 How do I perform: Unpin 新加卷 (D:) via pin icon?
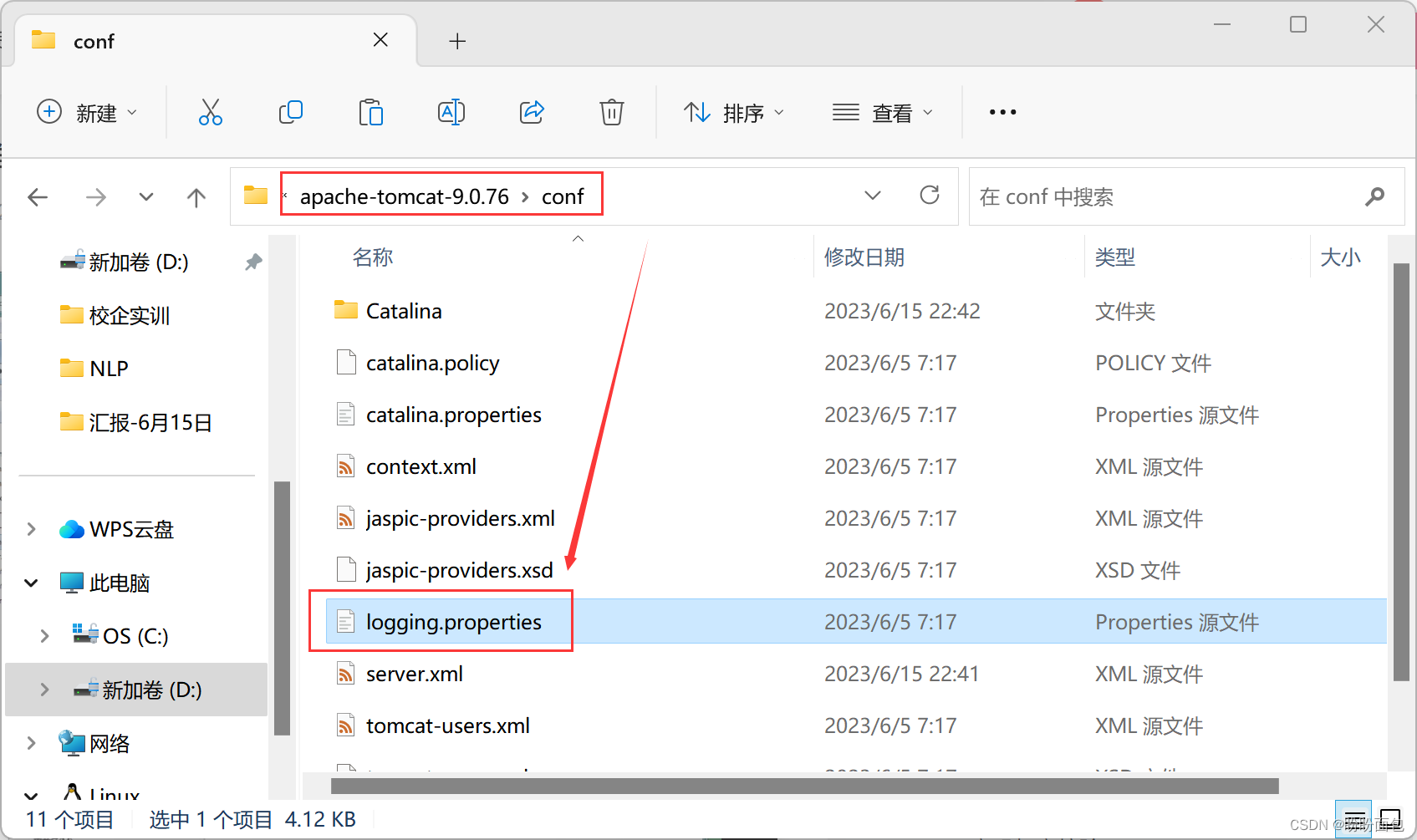coord(253,262)
